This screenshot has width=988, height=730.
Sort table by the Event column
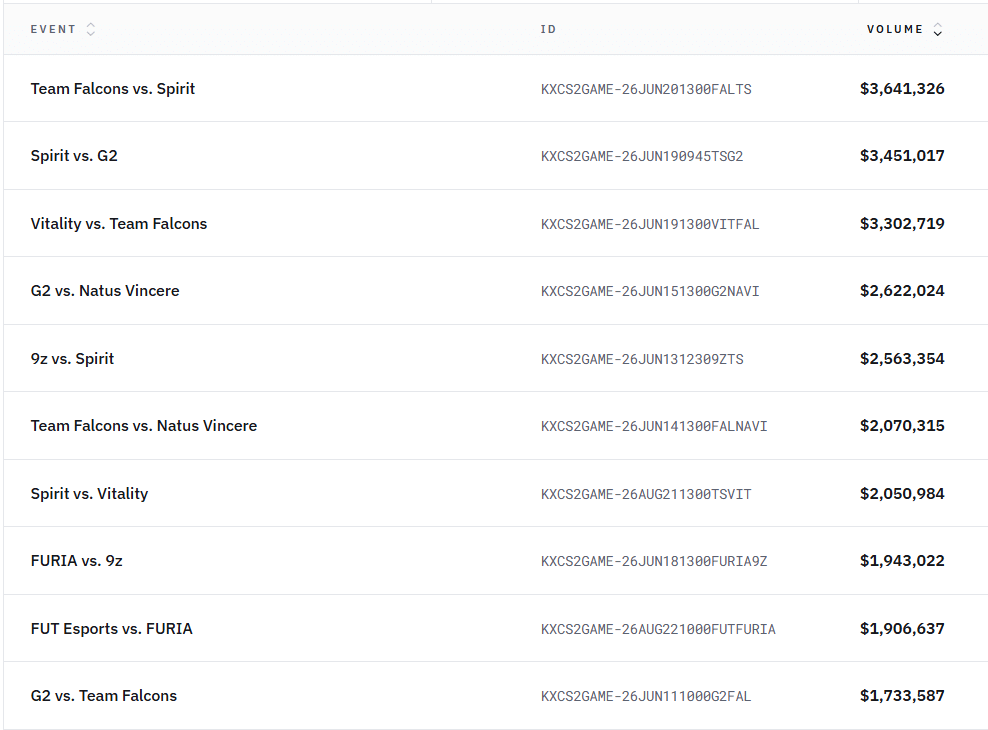point(91,30)
